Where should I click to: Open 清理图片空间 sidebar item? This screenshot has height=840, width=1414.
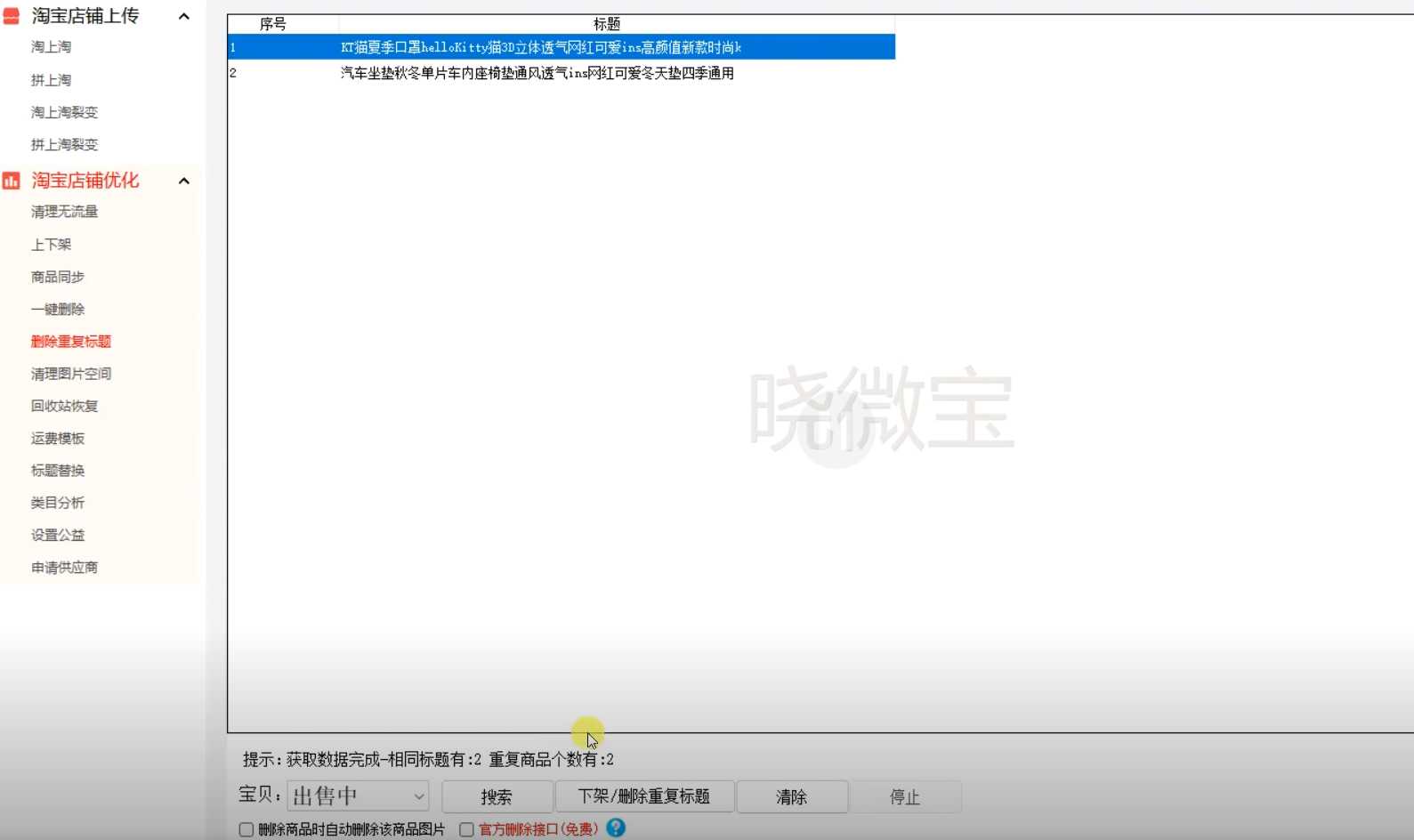coord(71,374)
